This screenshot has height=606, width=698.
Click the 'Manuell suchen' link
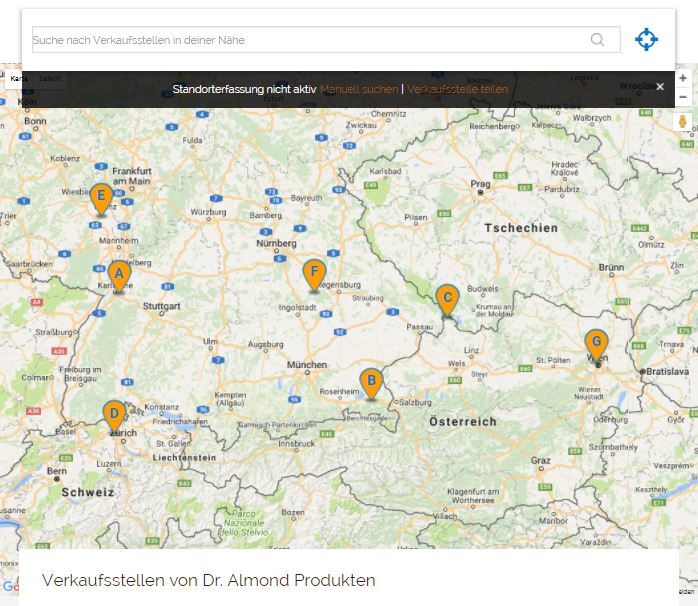[x=359, y=89]
